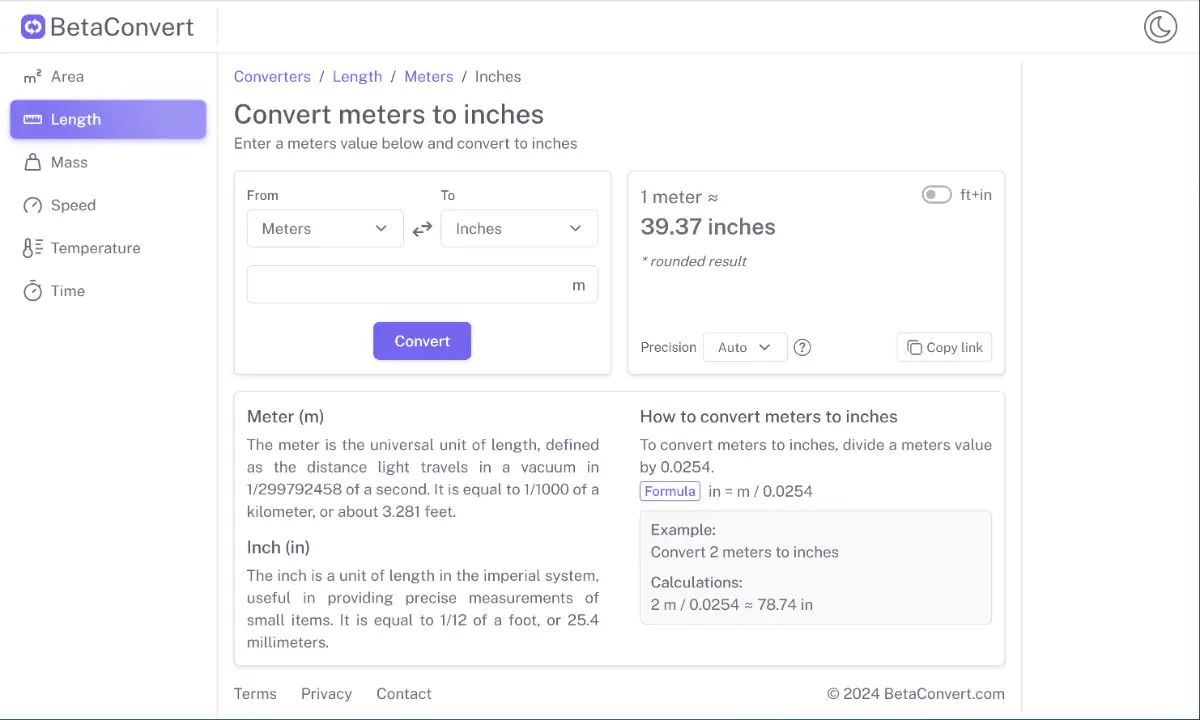1200x720 pixels.
Task: Click the swap units arrows icon
Action: (x=422, y=229)
